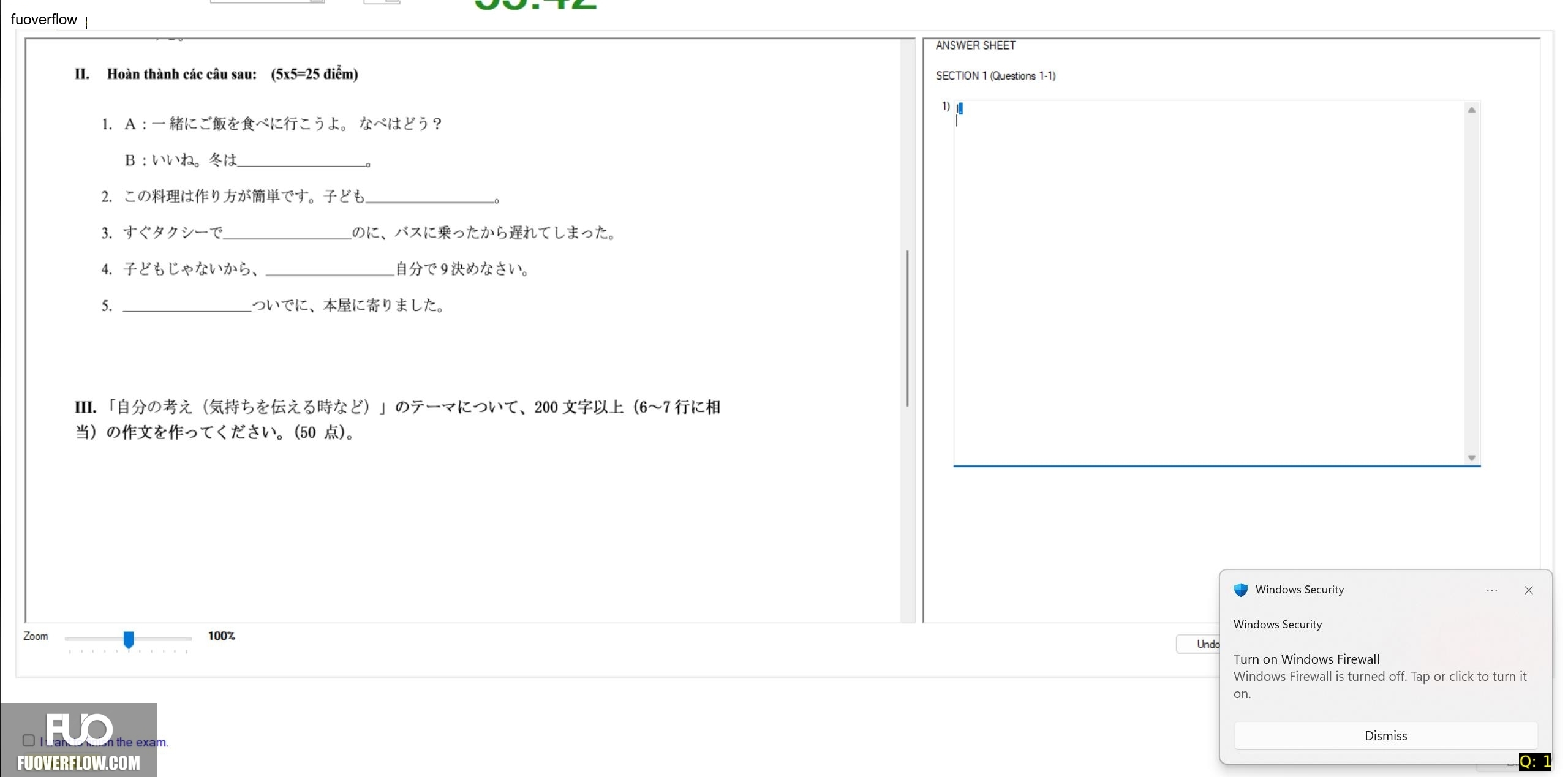
Task: Click the answer box scroll-down arrow
Action: coord(1472,458)
